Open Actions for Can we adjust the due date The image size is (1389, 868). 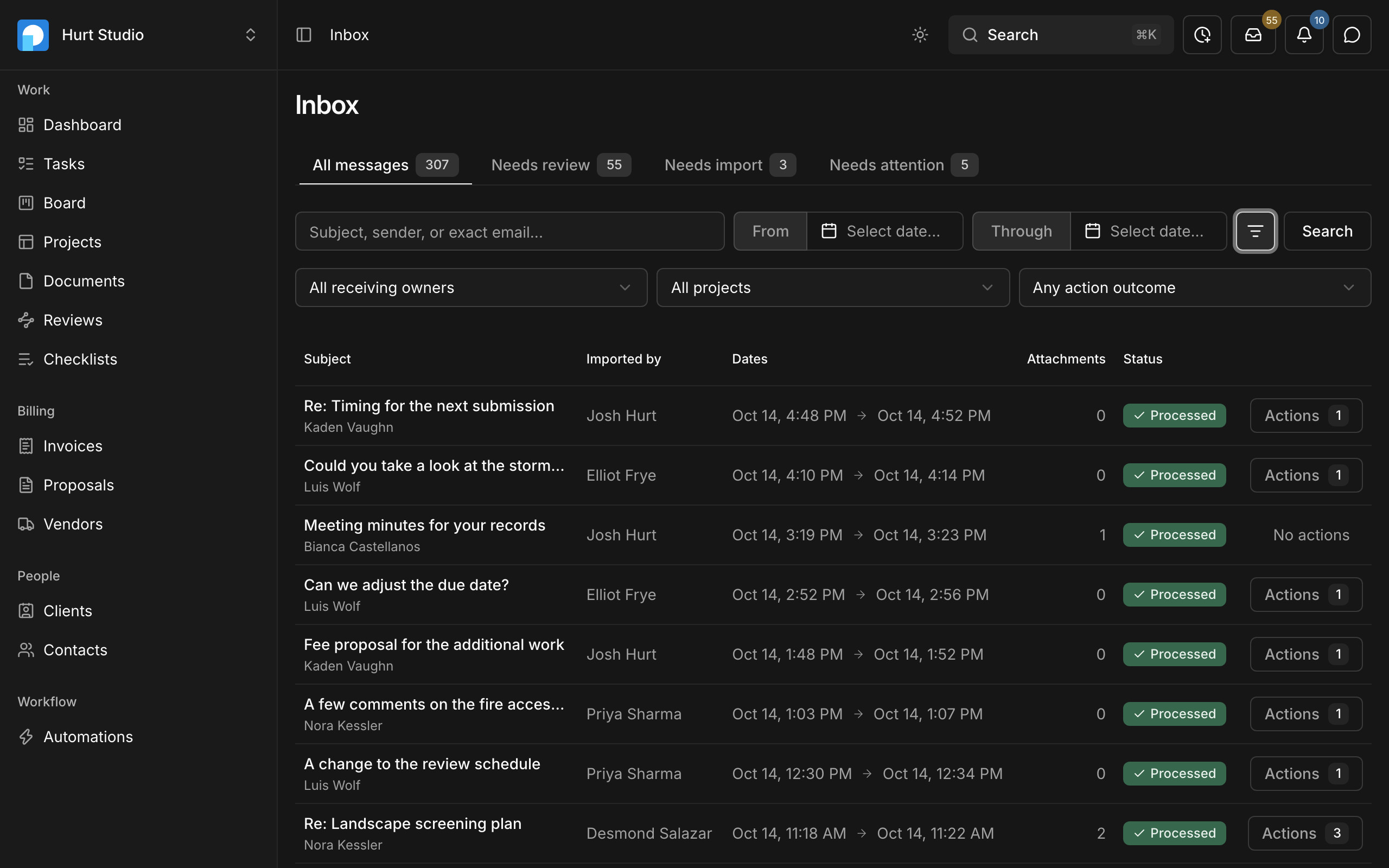[1306, 595]
